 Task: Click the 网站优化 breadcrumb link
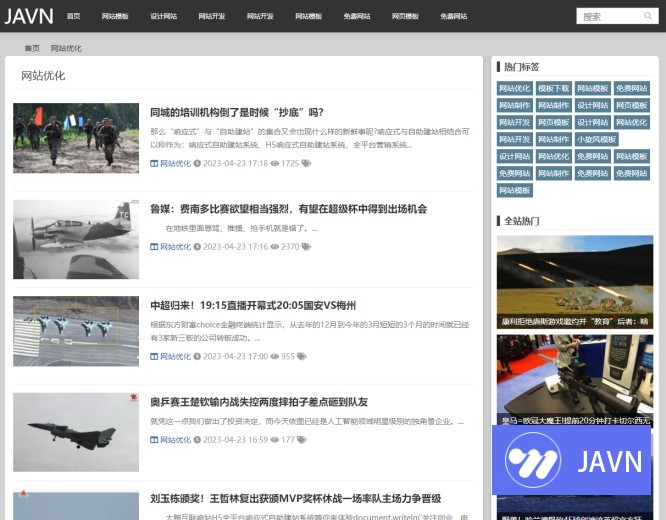click(66, 48)
